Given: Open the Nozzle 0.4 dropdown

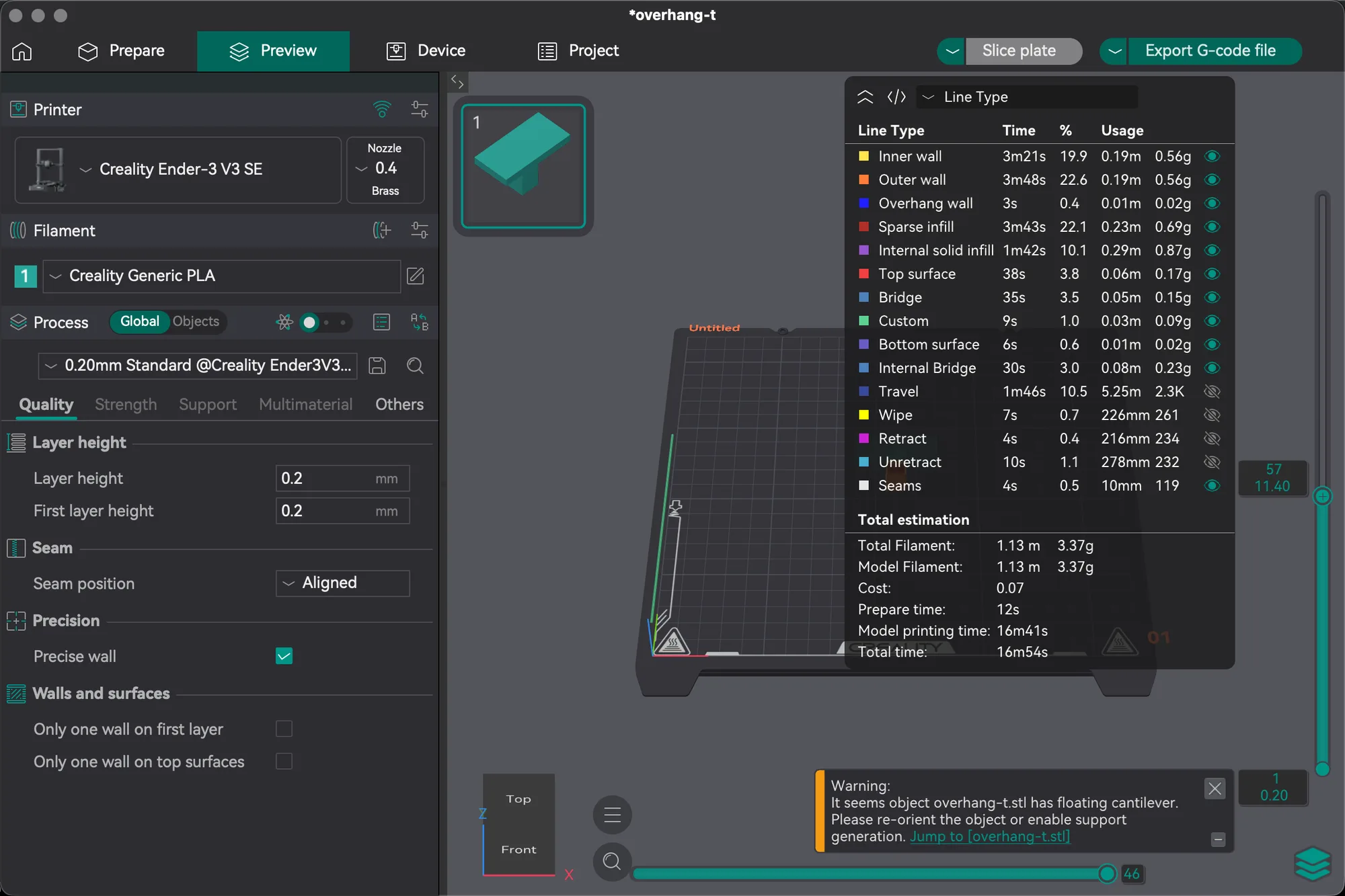Looking at the screenshot, I should (385, 169).
